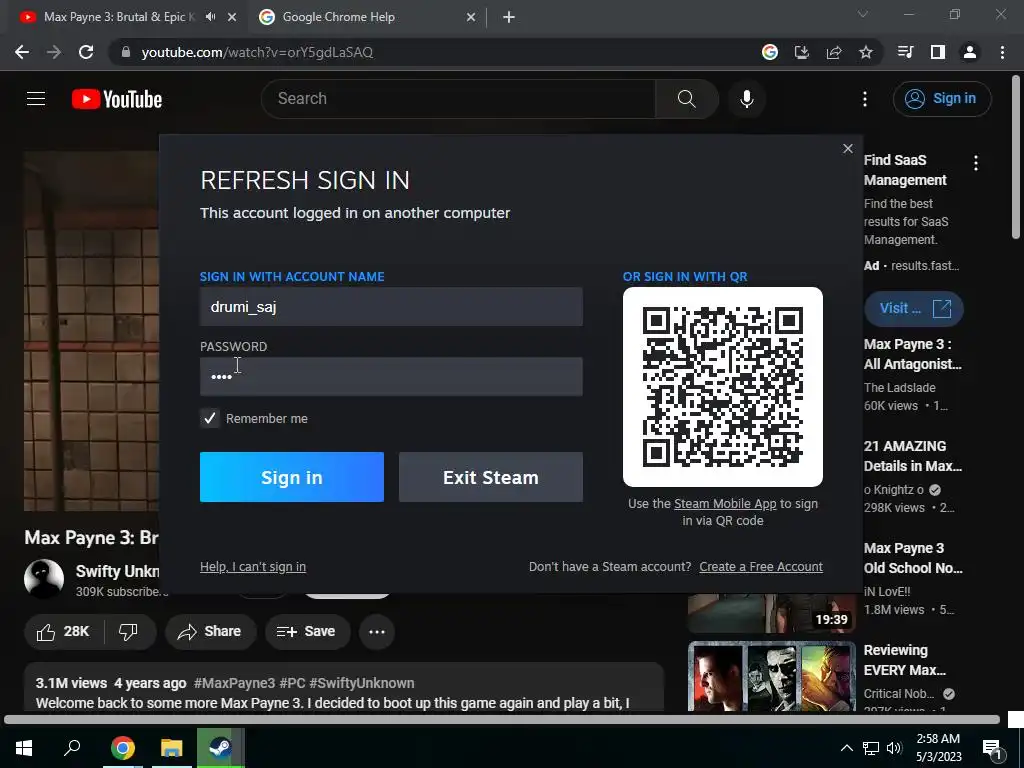The width and height of the screenshot is (1024, 768).
Task: Open File Explorer from taskbar
Action: (172, 748)
